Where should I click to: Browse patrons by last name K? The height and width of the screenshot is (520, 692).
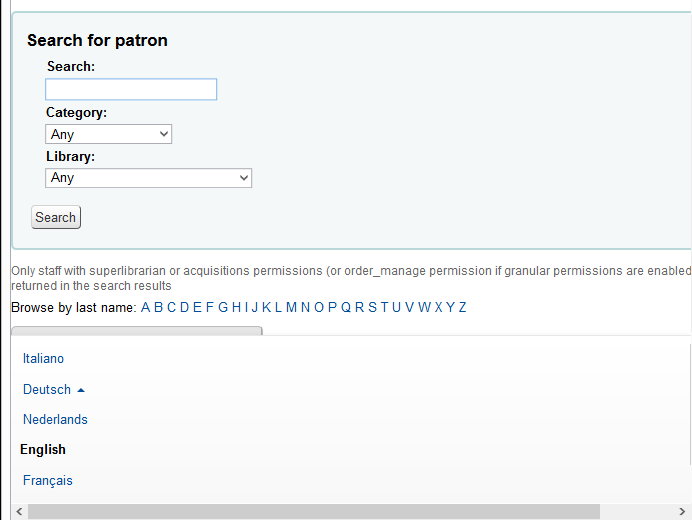point(266,307)
